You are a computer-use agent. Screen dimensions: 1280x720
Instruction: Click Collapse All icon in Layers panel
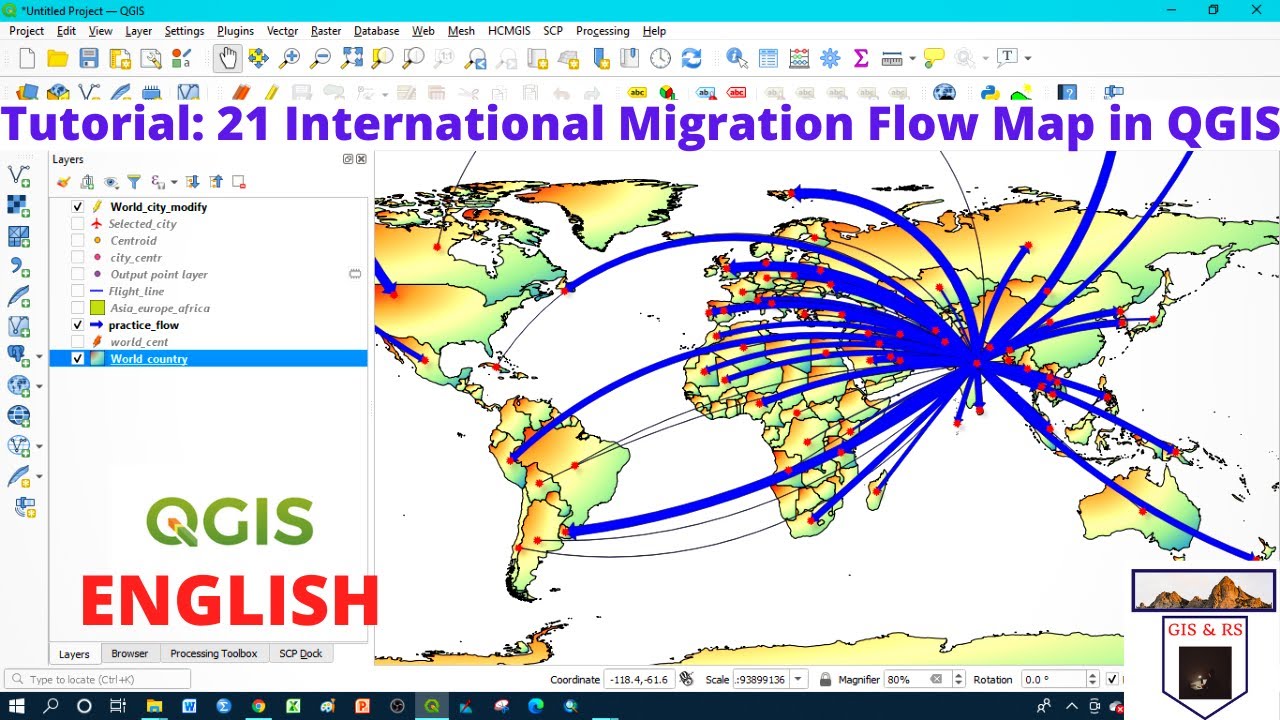216,182
